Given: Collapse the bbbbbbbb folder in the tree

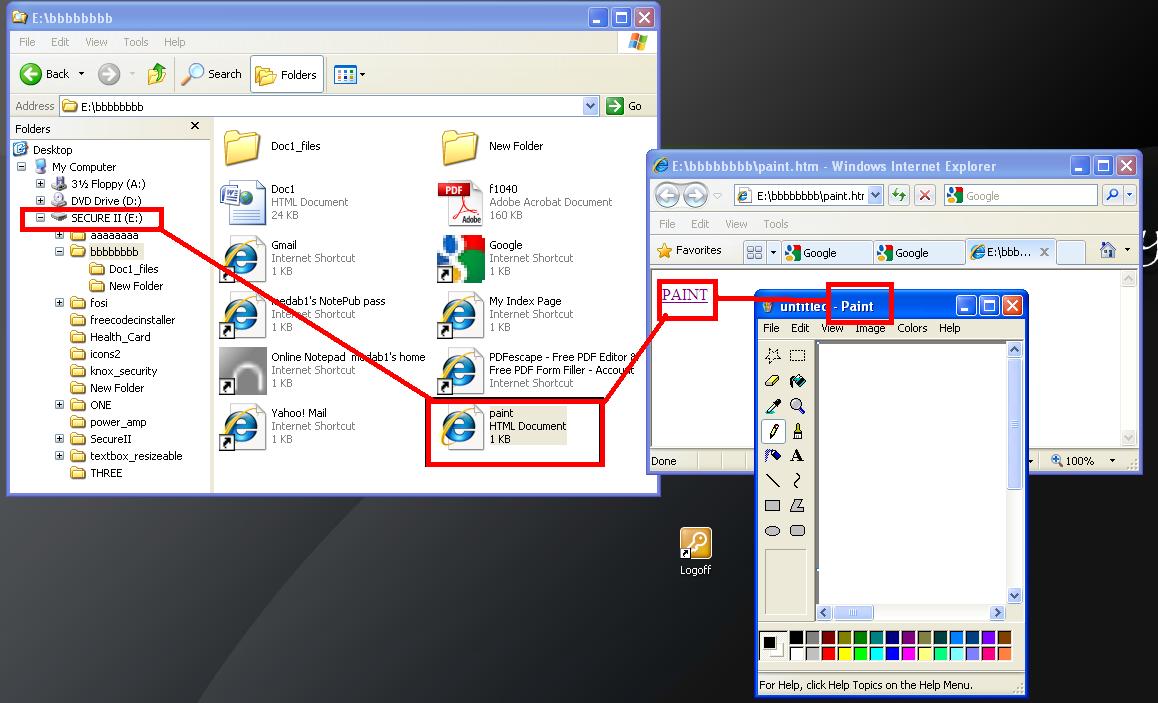Looking at the screenshot, I should (59, 252).
